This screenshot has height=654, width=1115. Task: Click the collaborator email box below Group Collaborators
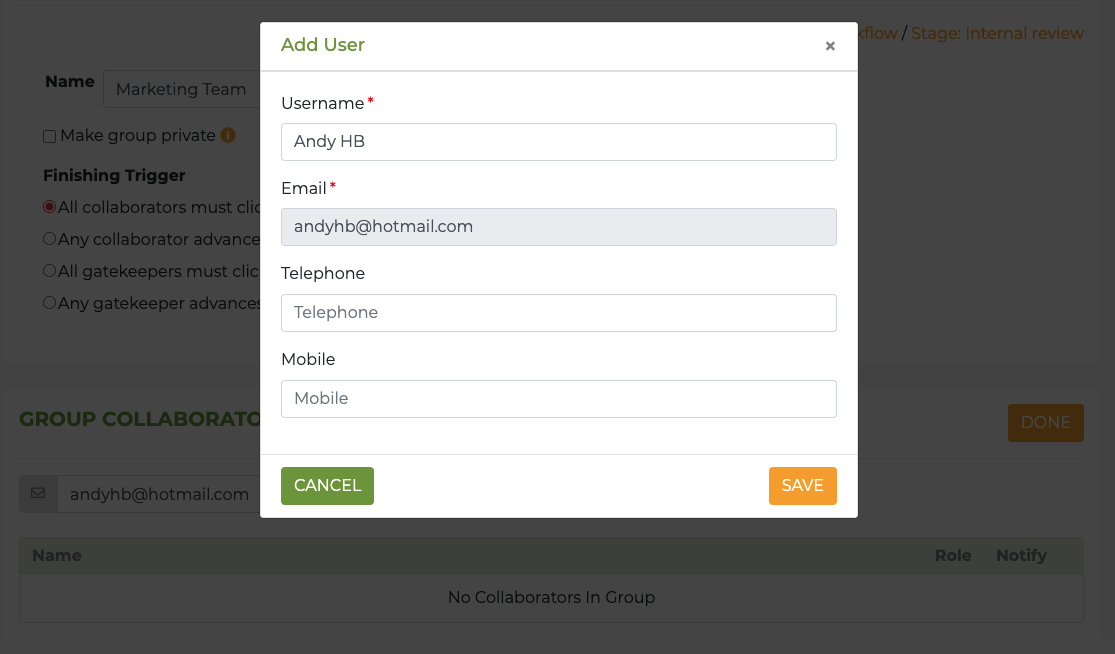coord(158,494)
